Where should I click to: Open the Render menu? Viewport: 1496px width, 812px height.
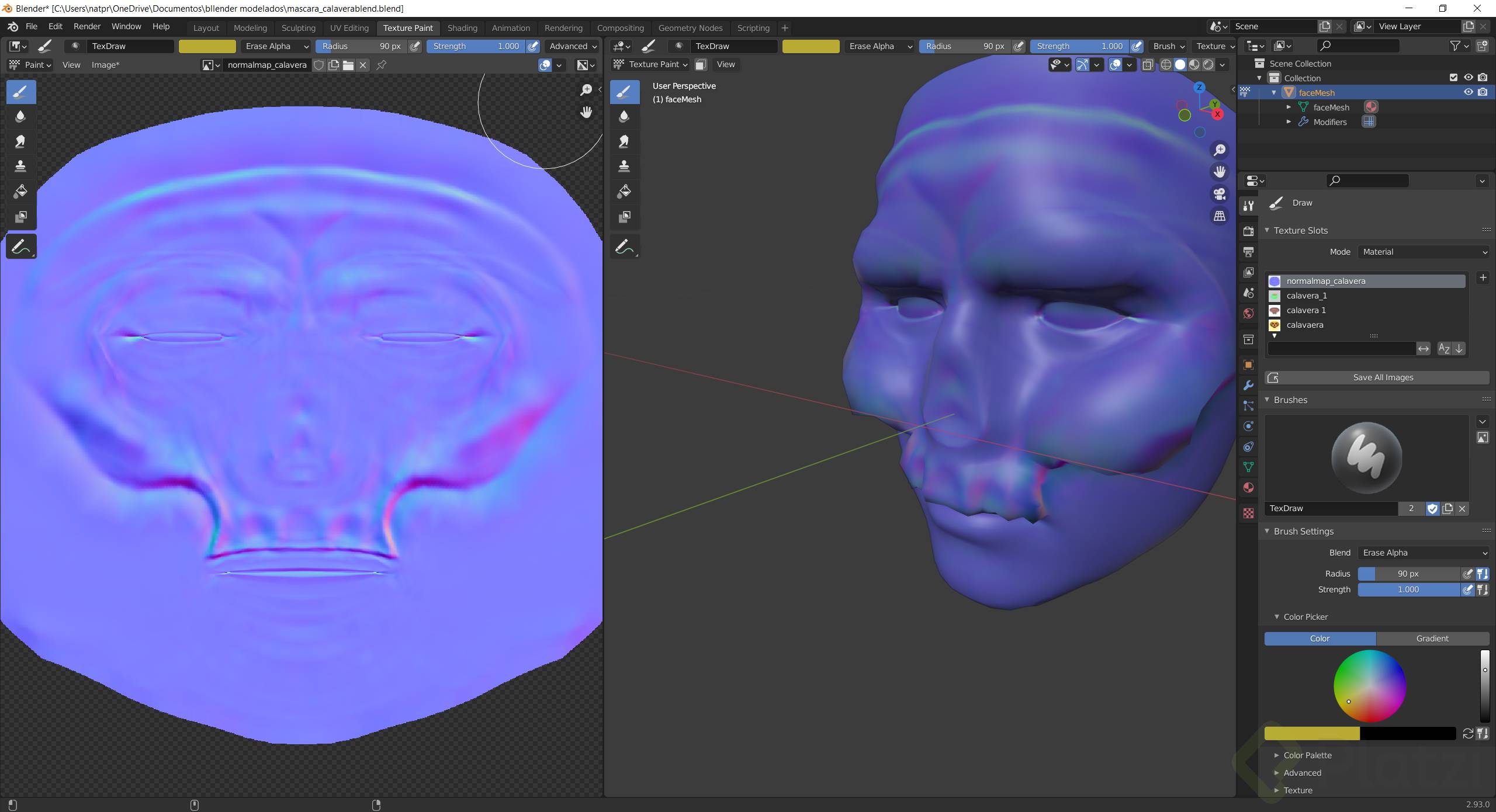[86, 26]
